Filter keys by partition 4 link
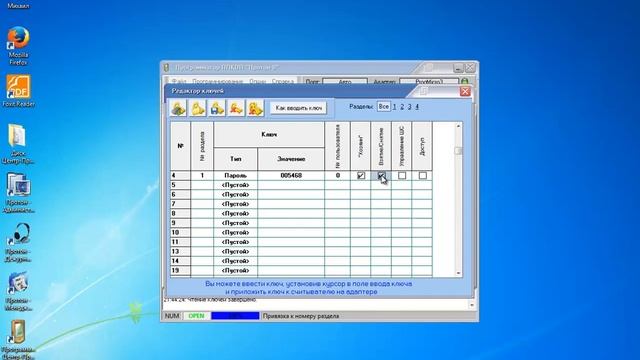The image size is (640, 360). pyautogui.click(x=417, y=107)
